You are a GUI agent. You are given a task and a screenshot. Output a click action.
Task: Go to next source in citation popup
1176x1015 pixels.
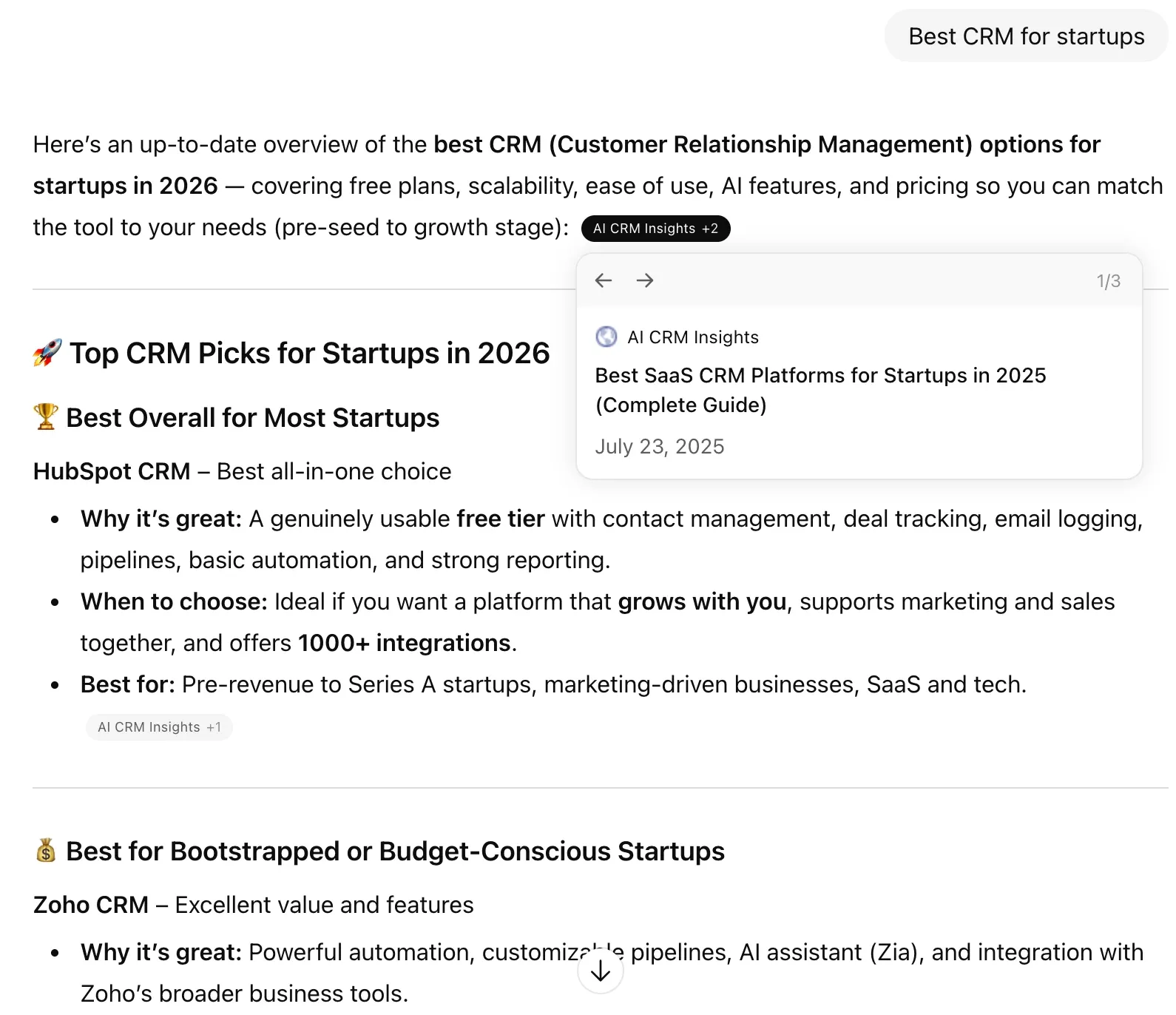point(645,280)
